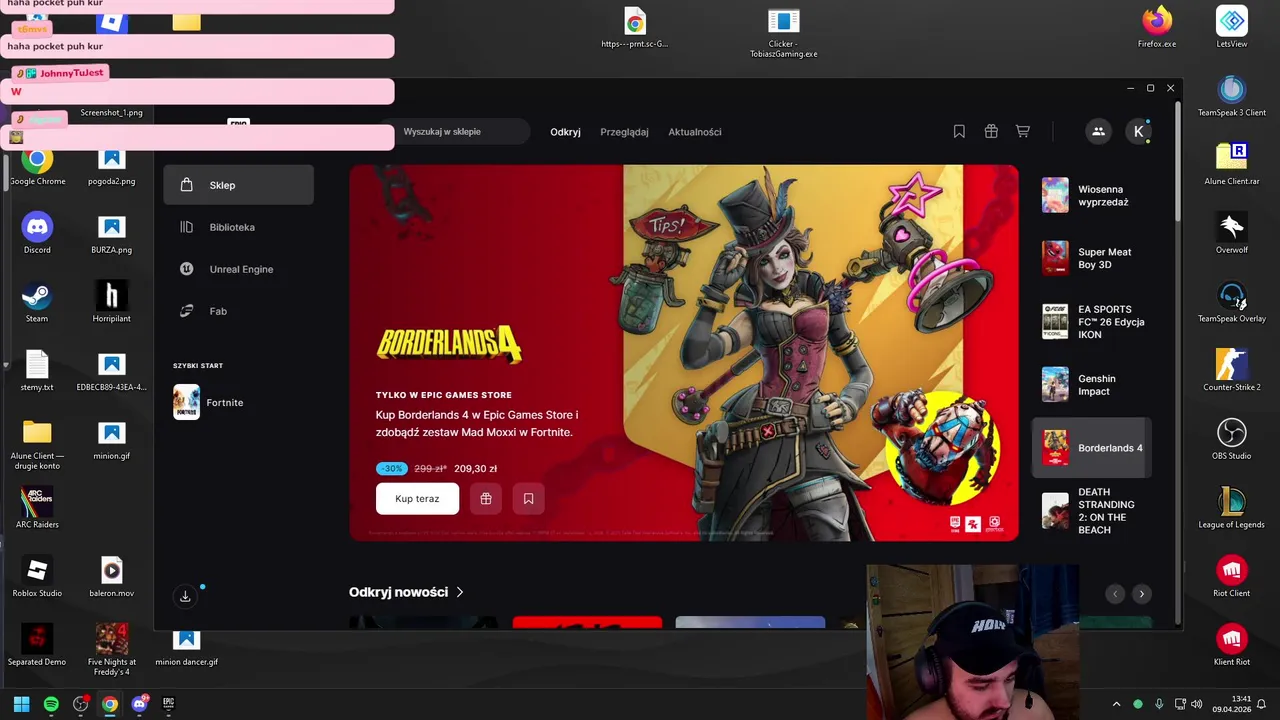Screen dimensions: 1280x720
Task: Open the shopping cart in Epic header
Action: coord(1023,131)
